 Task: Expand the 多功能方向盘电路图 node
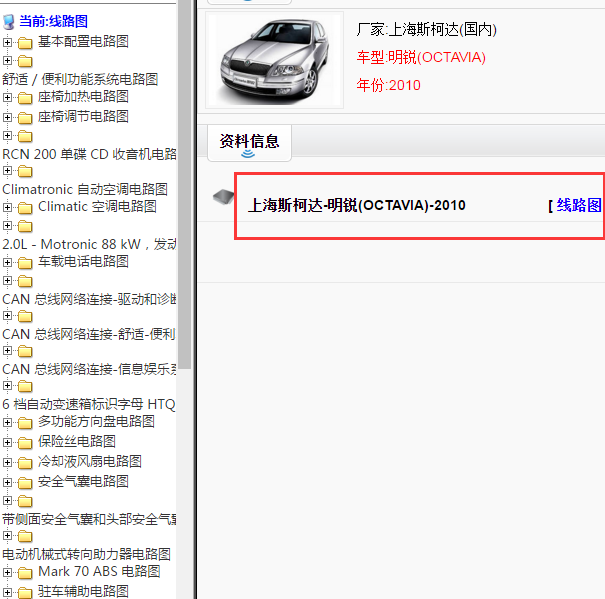[x=7, y=422]
